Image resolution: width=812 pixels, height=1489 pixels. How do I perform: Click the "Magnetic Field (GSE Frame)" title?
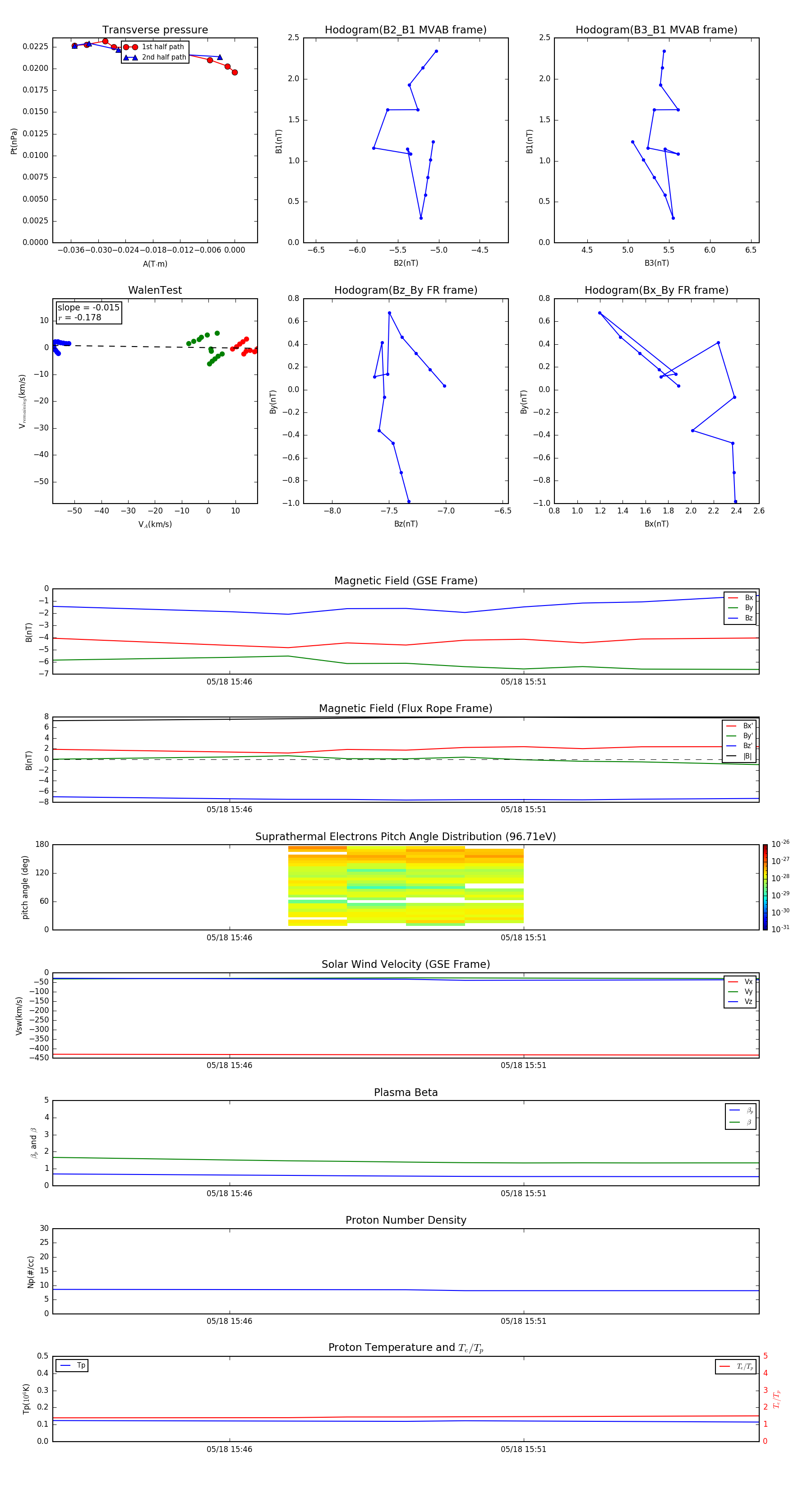pos(406,581)
